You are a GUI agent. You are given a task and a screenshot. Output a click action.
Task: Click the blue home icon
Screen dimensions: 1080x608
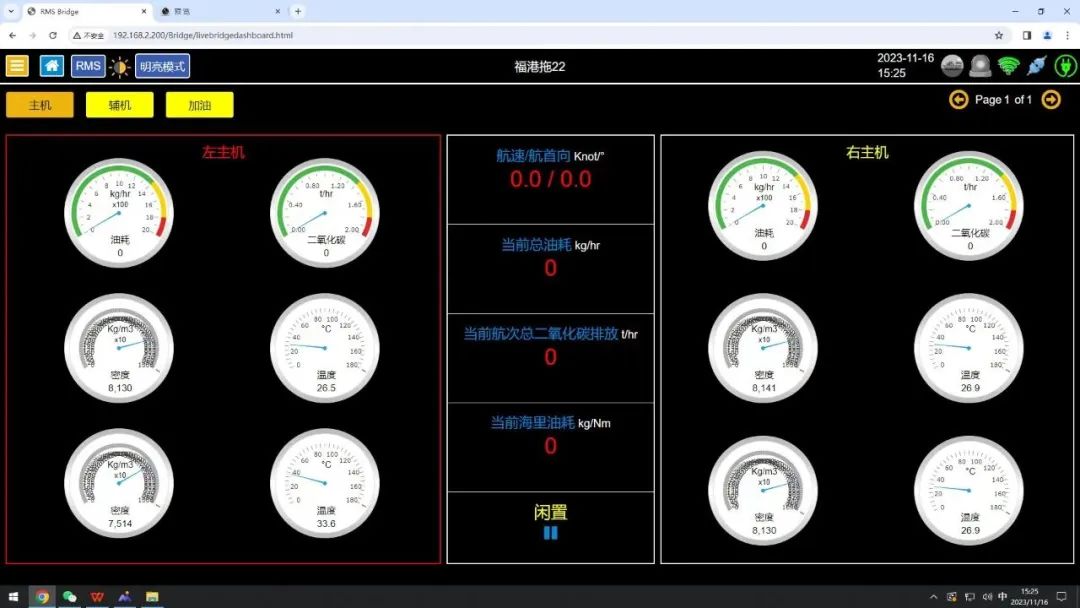pyautogui.click(x=51, y=65)
